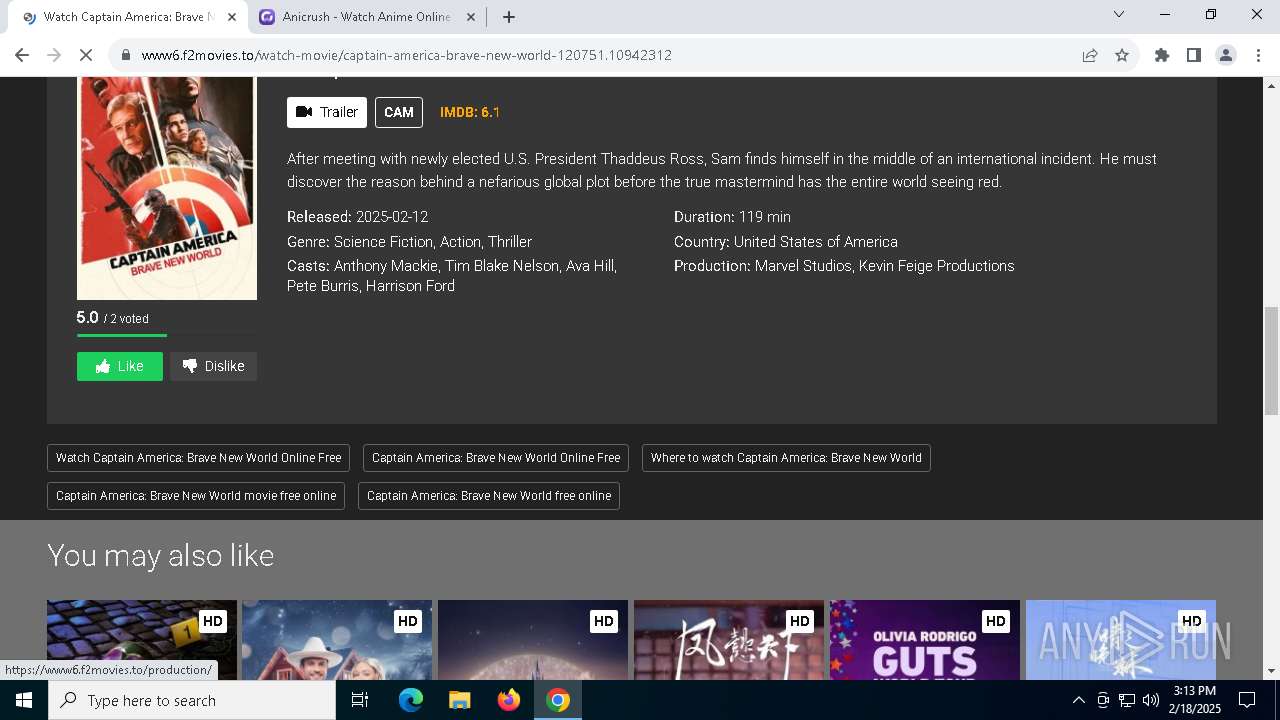
Task: Click the Released date 2025-02-12 text
Action: tap(391, 217)
